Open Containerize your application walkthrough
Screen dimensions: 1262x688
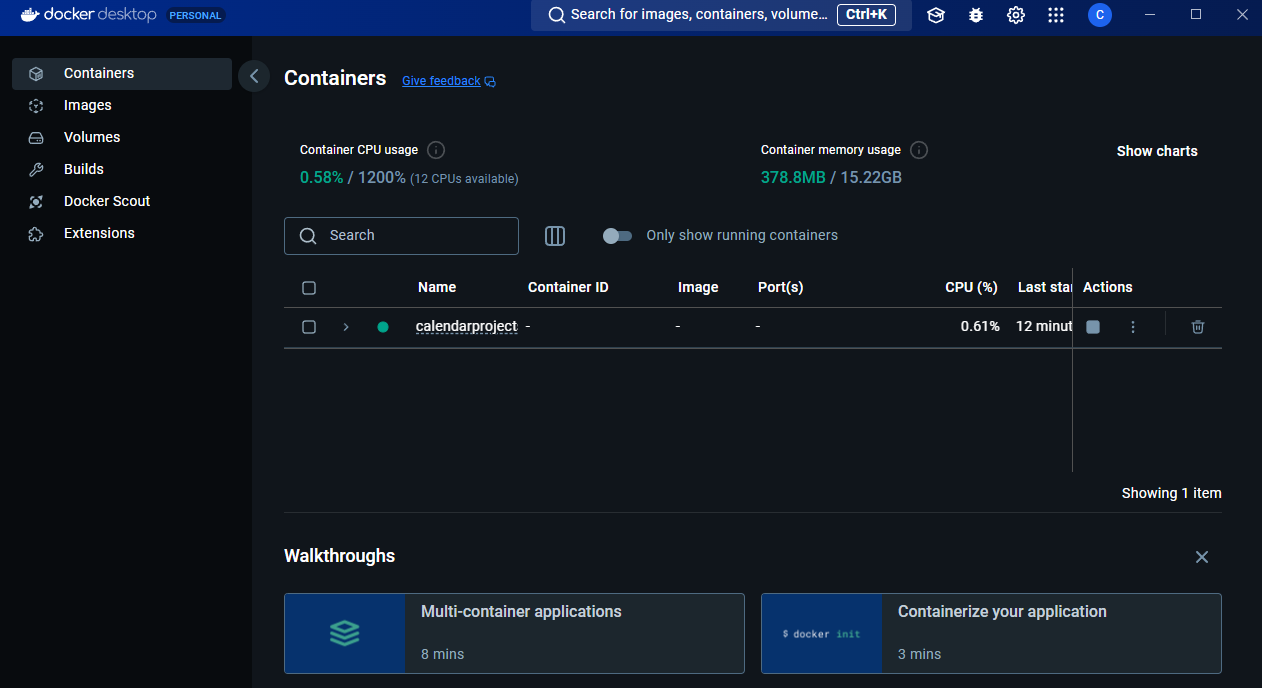(x=991, y=633)
